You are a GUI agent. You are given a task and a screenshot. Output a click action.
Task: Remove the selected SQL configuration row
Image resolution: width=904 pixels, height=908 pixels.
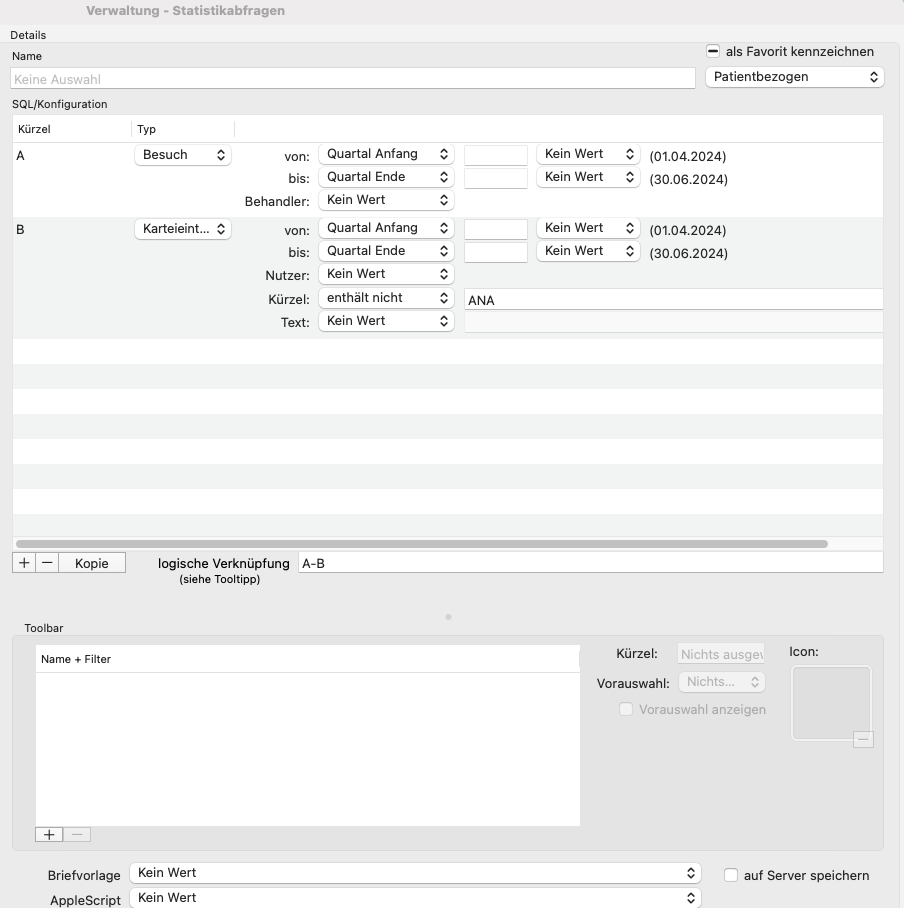[x=47, y=563]
